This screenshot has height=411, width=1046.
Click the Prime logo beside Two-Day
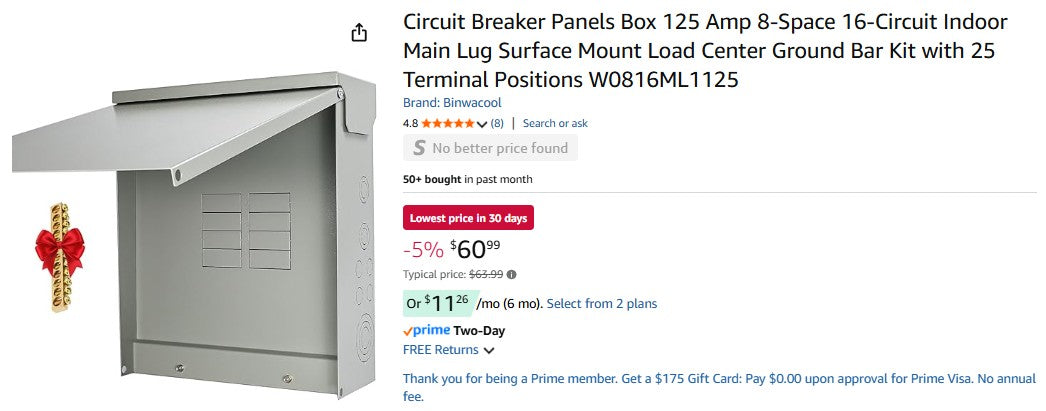pyautogui.click(x=427, y=330)
